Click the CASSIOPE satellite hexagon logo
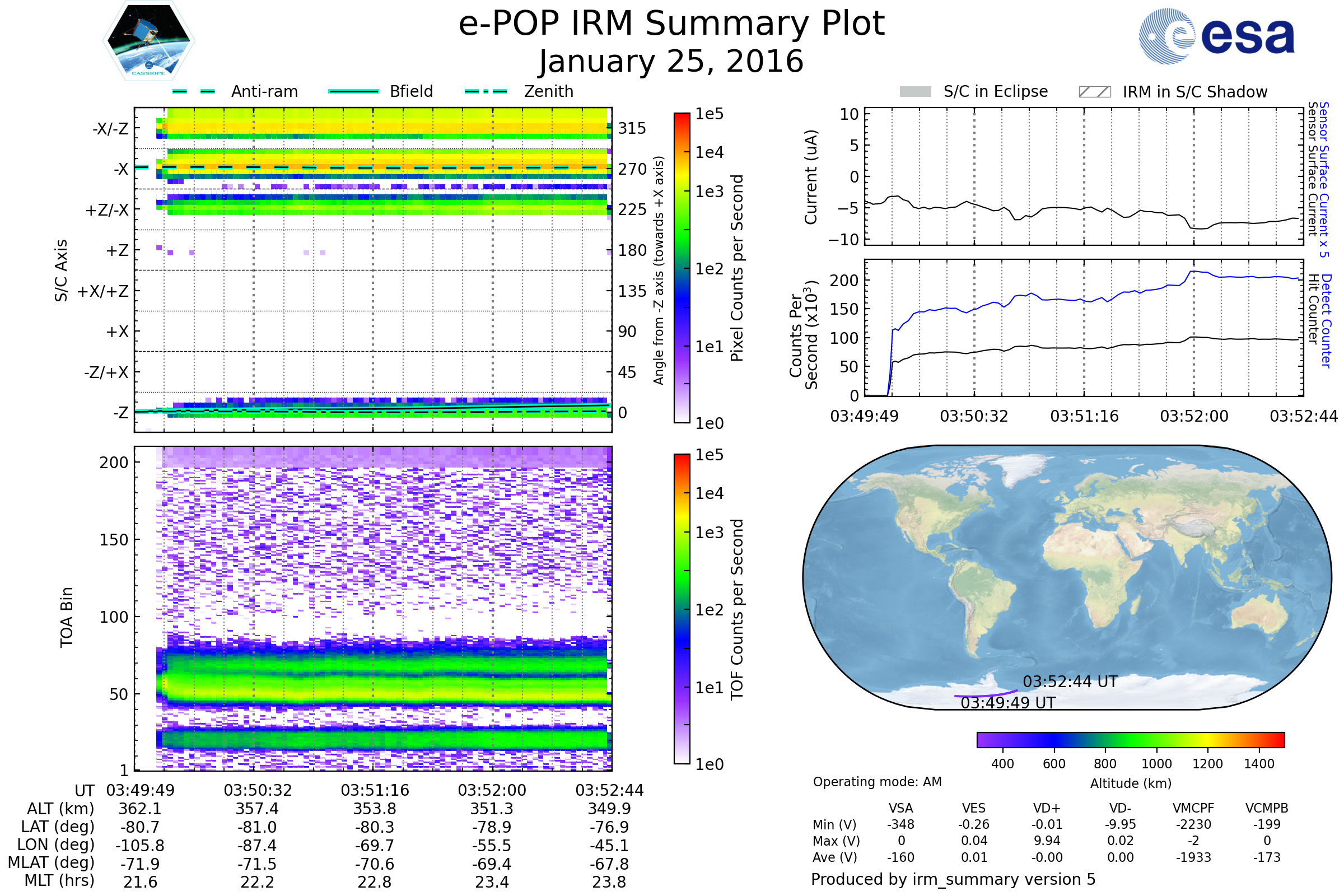The image size is (1344, 896). coord(148,41)
